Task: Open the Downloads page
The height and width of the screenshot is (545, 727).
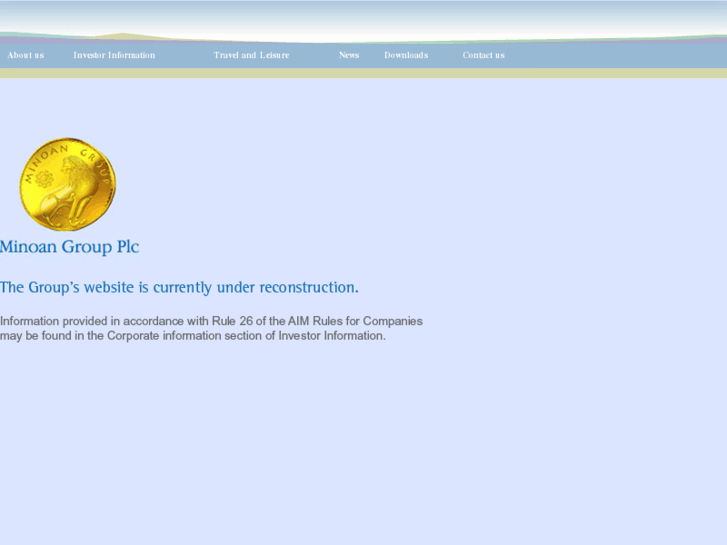Action: coord(406,55)
